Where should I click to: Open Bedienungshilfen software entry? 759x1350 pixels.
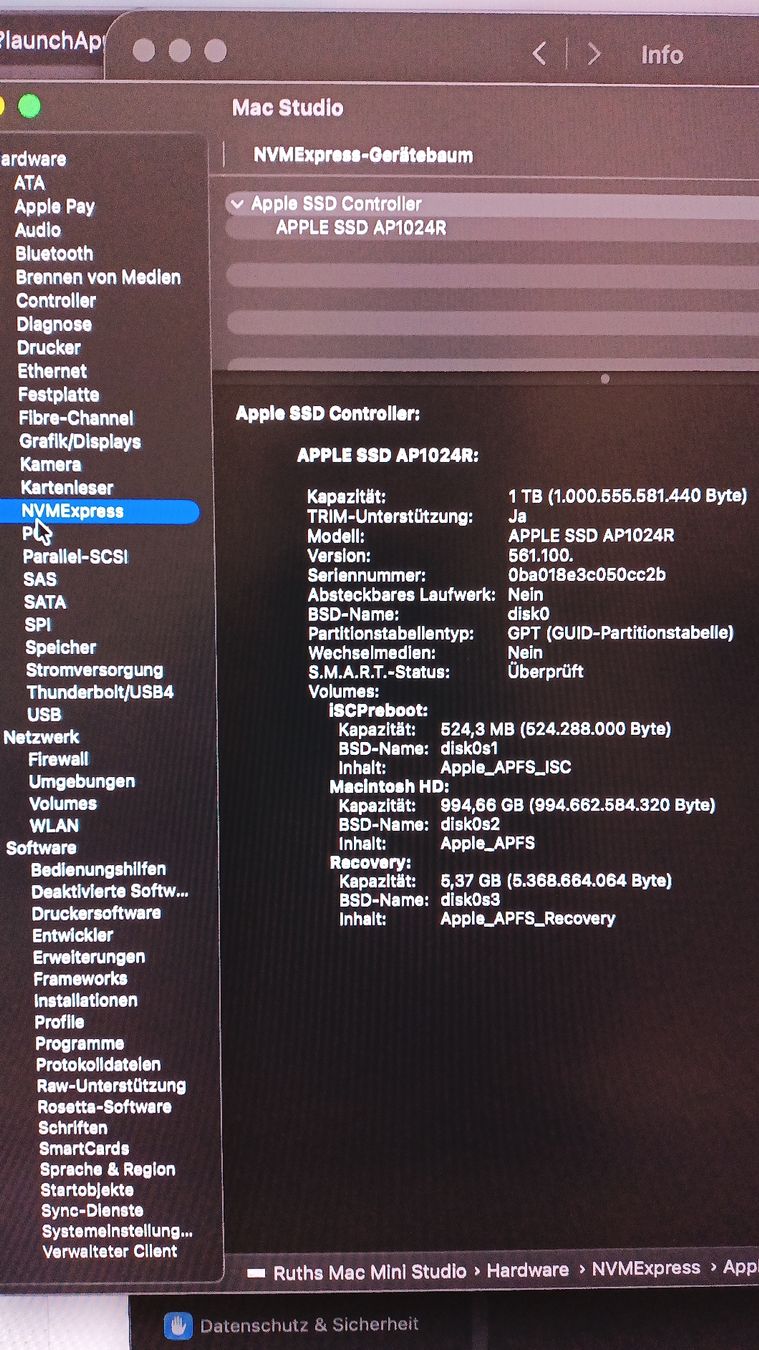coord(98,870)
